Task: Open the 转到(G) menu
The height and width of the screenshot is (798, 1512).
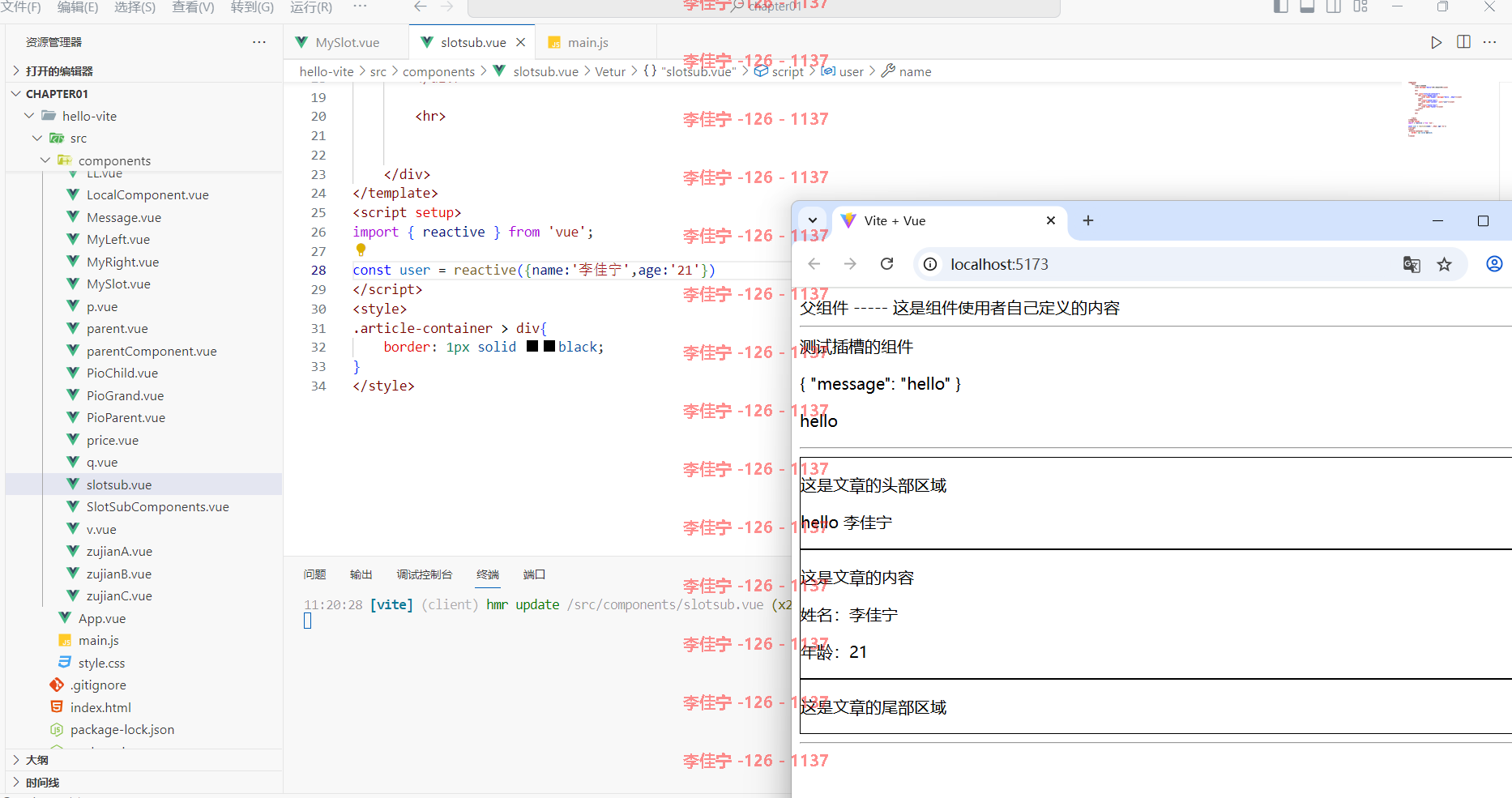Action: tap(252, 7)
